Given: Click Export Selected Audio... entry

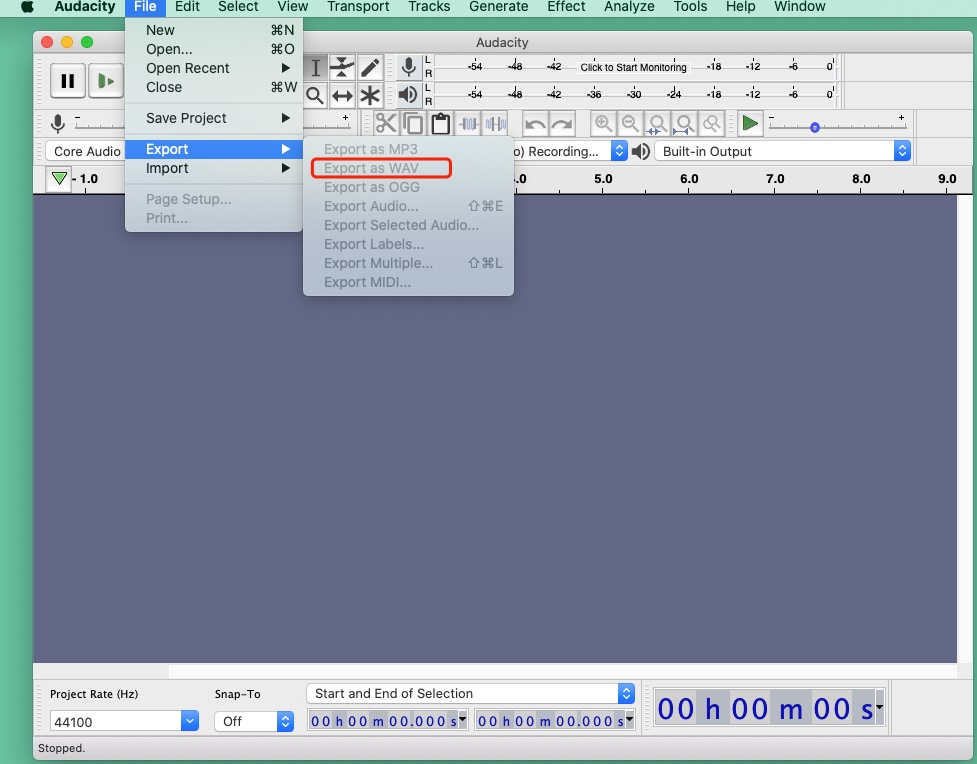Looking at the screenshot, I should [x=408, y=225].
